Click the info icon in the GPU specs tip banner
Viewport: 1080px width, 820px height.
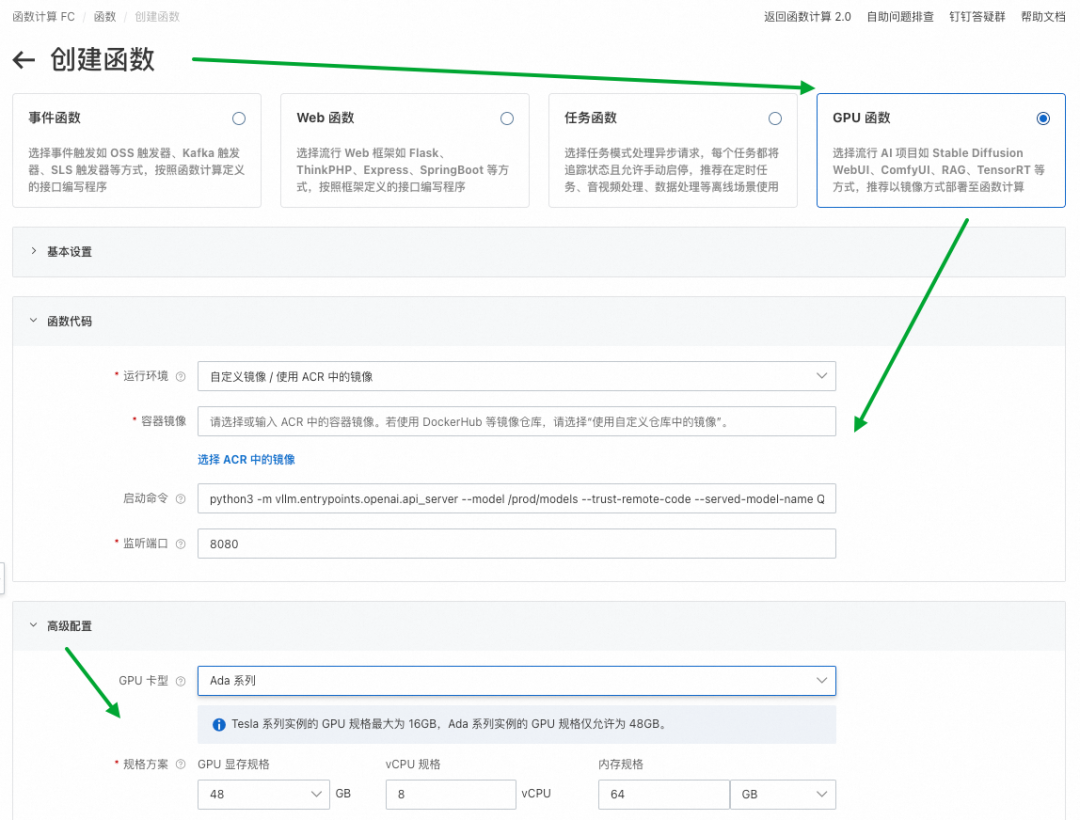coord(218,724)
